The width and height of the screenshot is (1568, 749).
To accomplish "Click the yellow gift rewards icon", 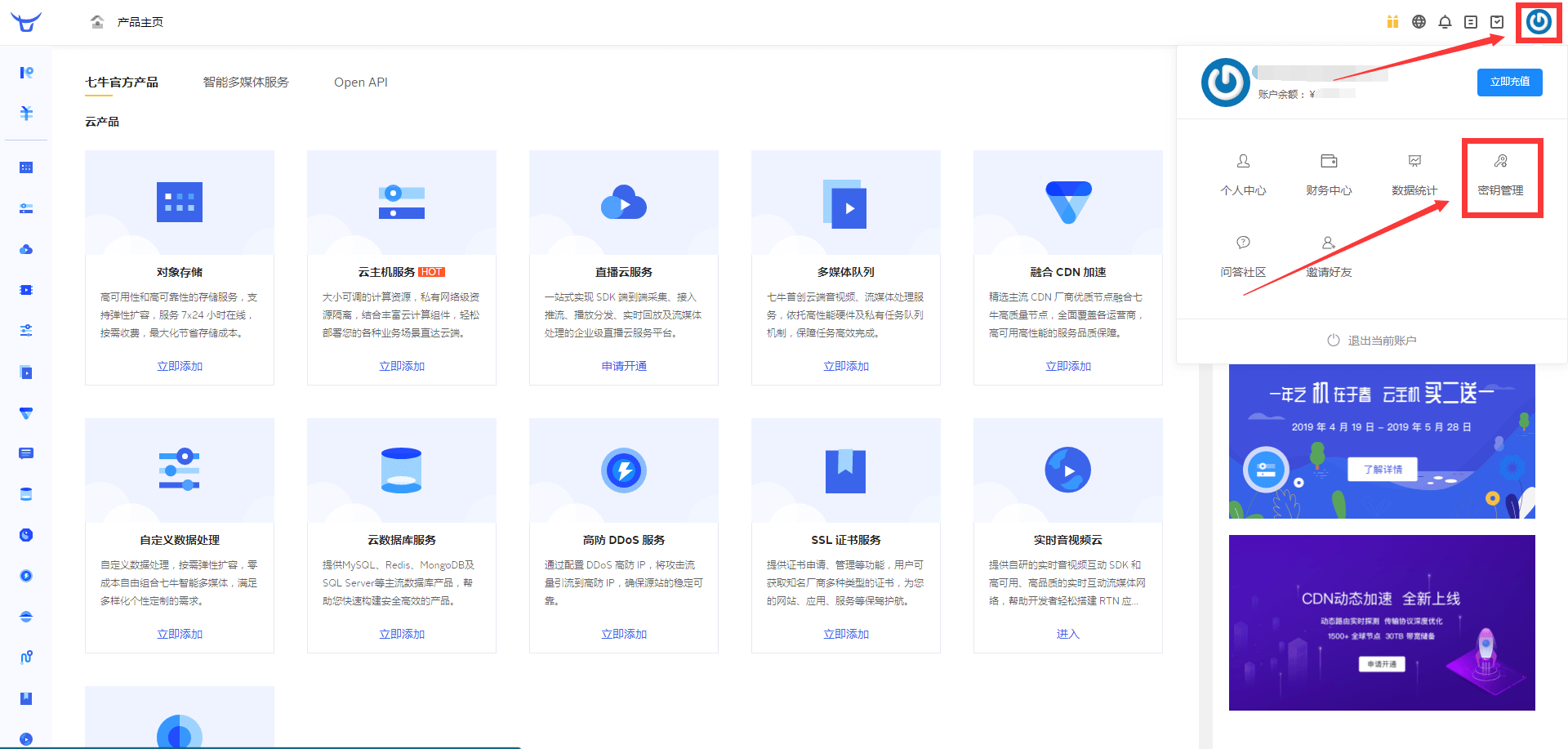I will (1392, 22).
